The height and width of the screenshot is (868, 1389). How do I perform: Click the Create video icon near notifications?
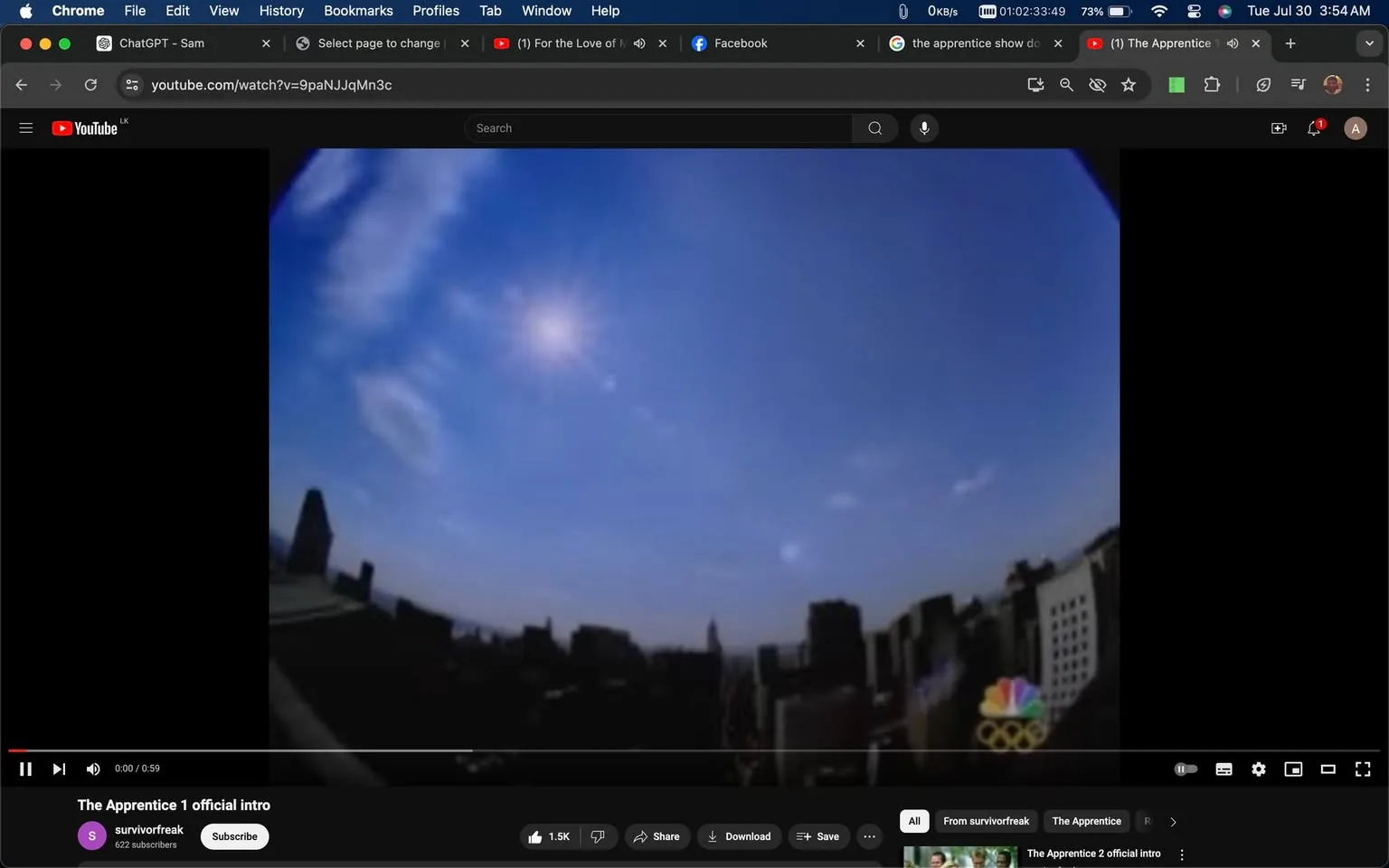coord(1279,127)
